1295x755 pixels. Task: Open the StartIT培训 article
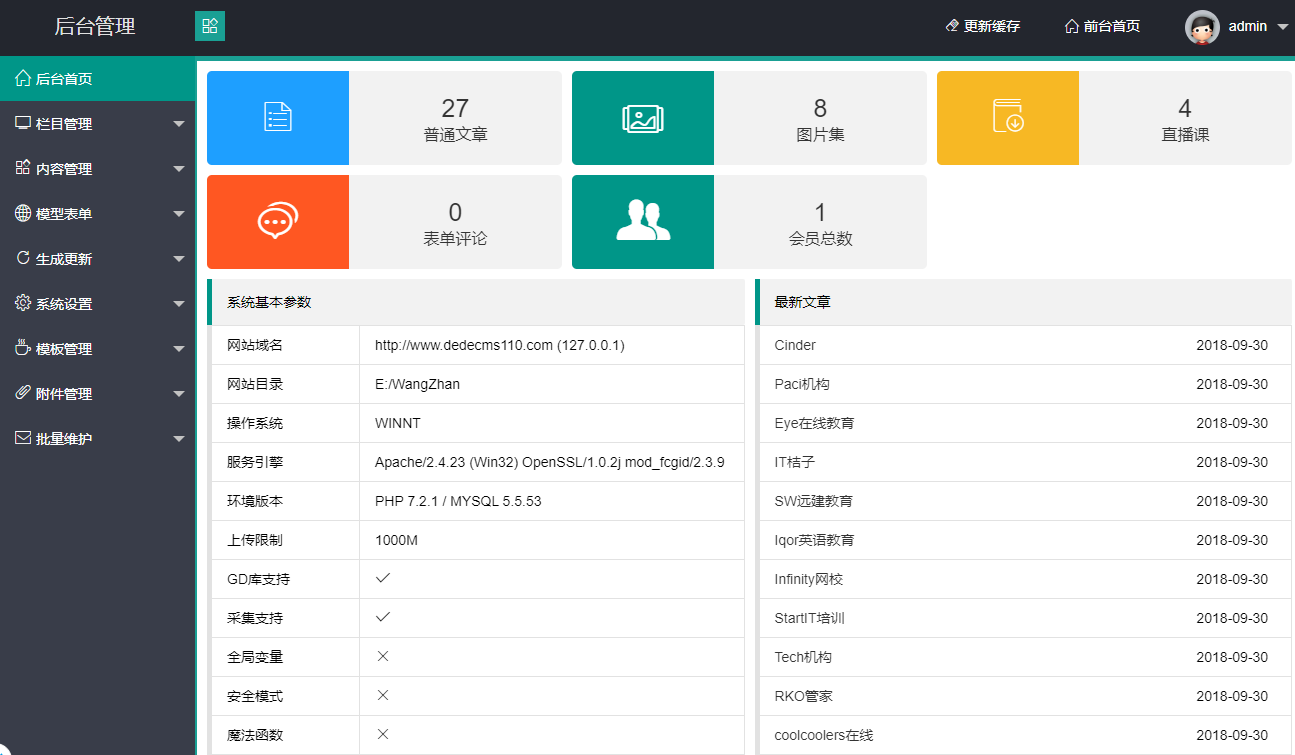tap(809, 618)
